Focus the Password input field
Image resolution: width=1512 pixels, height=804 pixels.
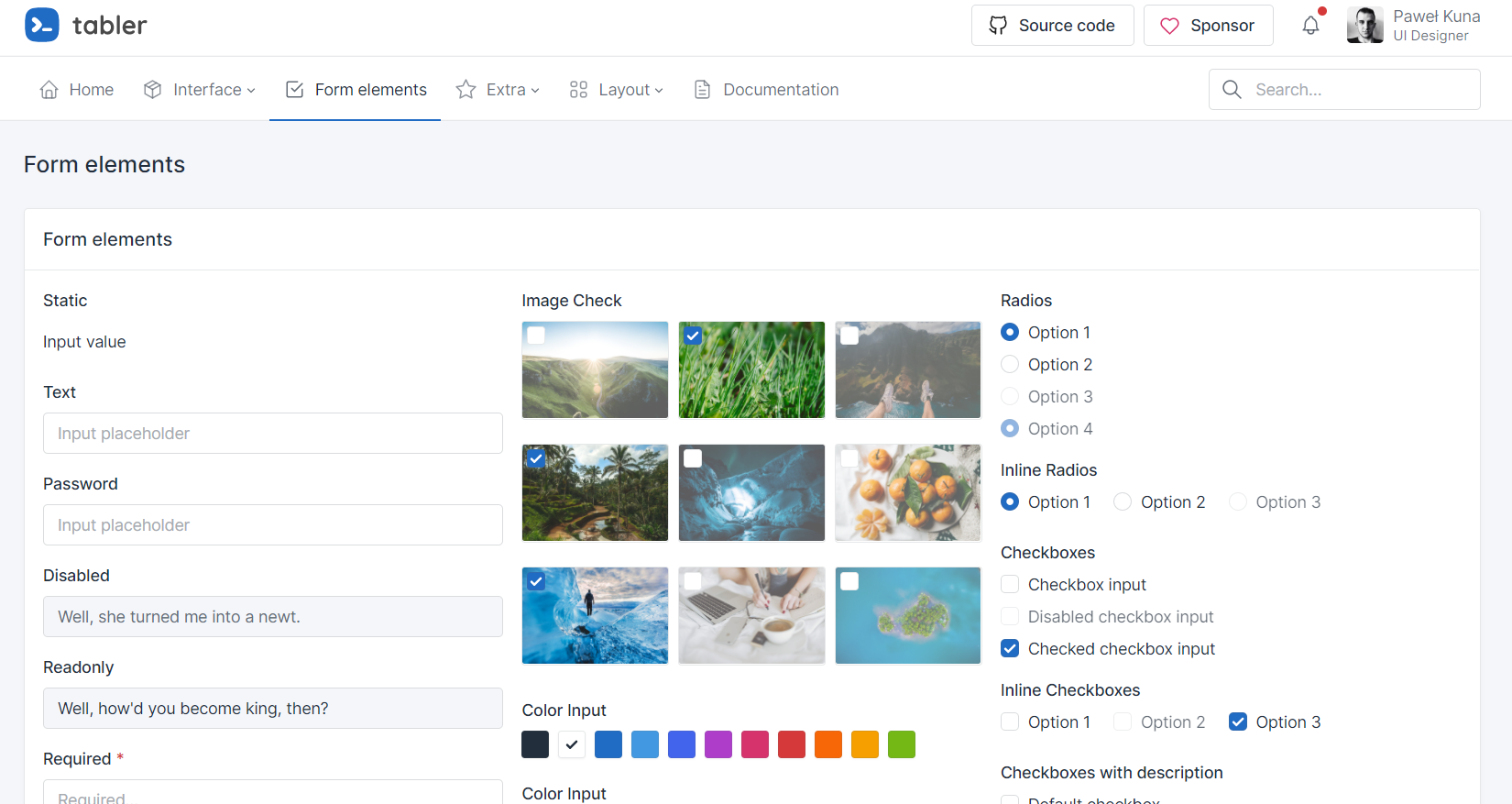pyautogui.click(x=273, y=524)
